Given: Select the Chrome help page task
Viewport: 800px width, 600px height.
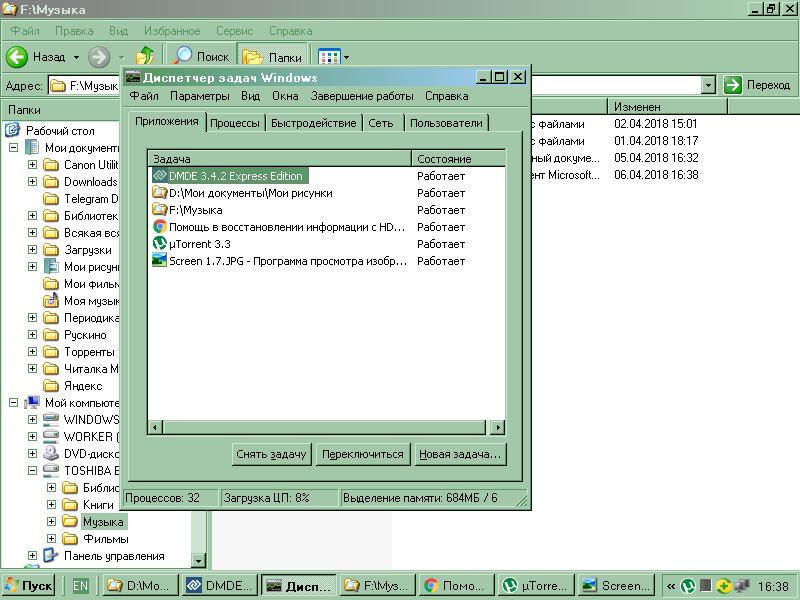Looking at the screenshot, I should pyautogui.click(x=286, y=227).
